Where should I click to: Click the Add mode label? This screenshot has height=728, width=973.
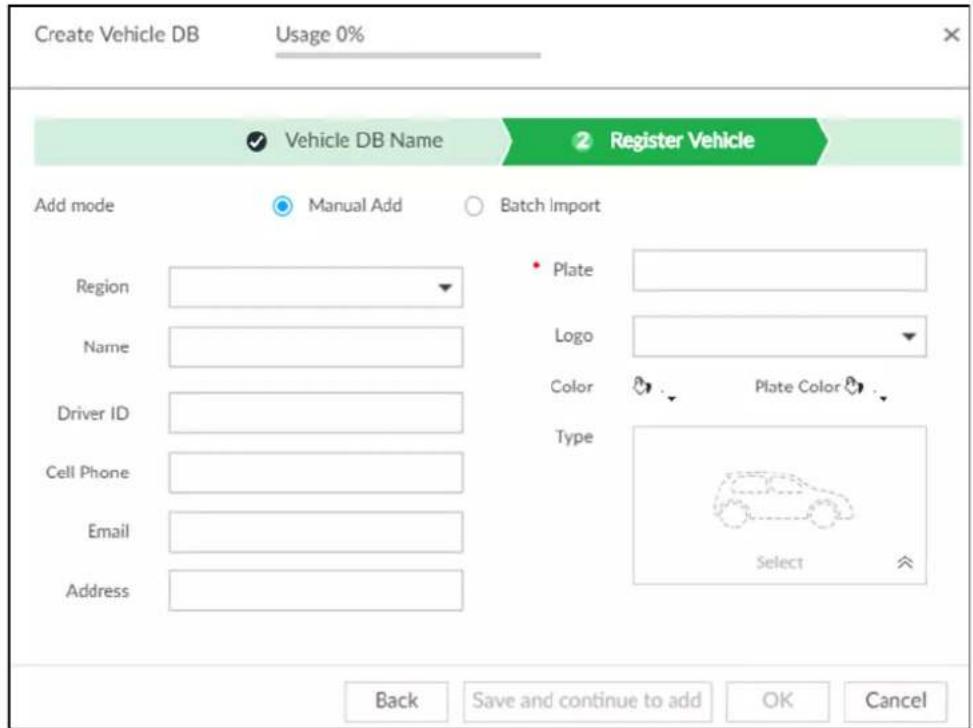(x=74, y=205)
